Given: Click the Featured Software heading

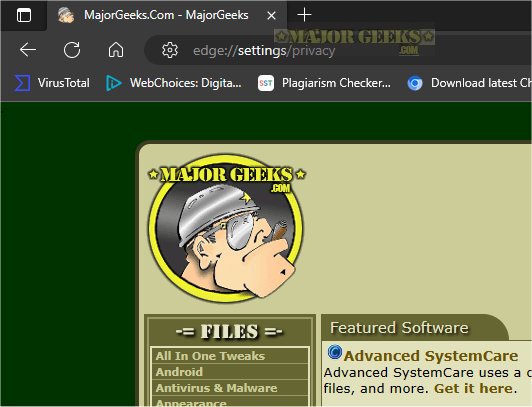Looking at the screenshot, I should tap(399, 328).
